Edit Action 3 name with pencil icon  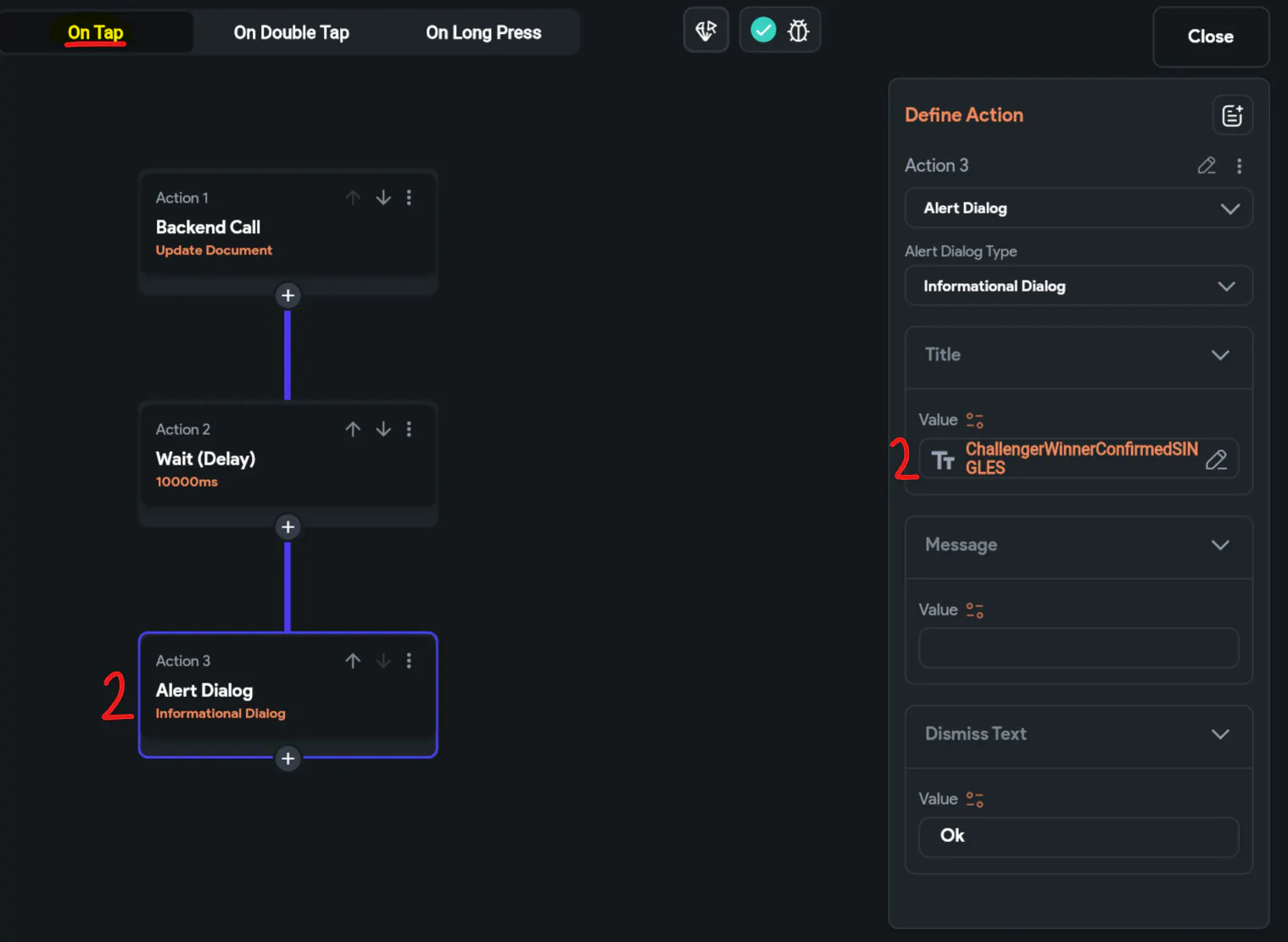[1207, 165]
